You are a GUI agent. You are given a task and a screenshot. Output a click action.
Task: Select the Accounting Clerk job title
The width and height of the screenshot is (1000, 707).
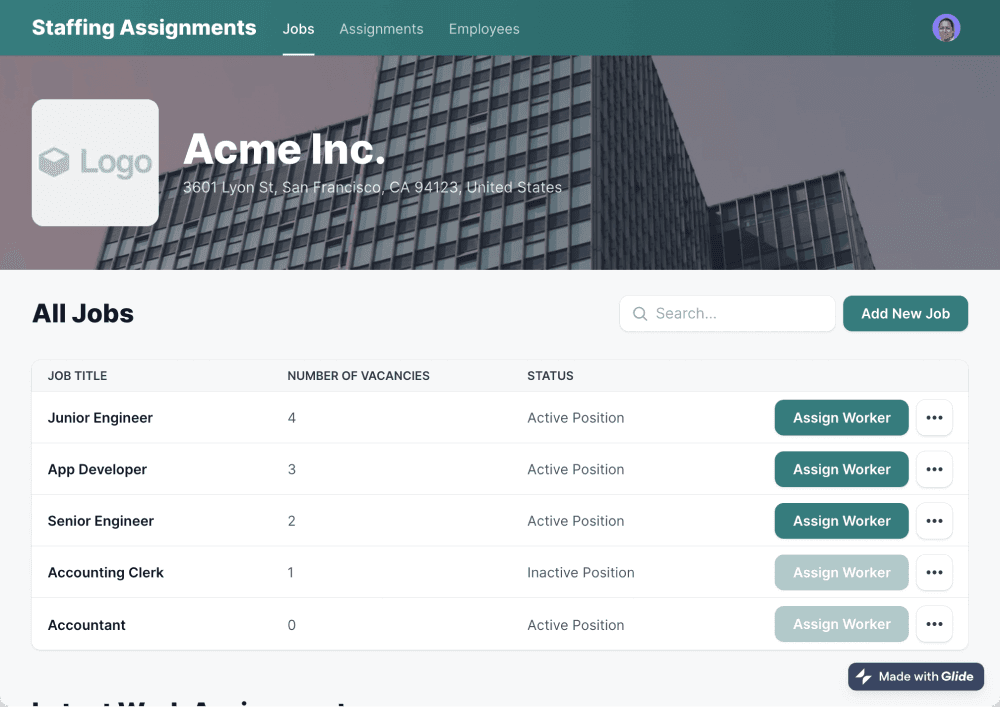[x=105, y=573]
